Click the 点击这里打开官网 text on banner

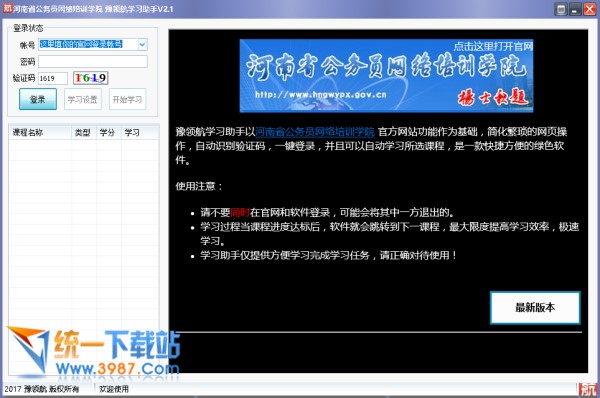pos(493,47)
